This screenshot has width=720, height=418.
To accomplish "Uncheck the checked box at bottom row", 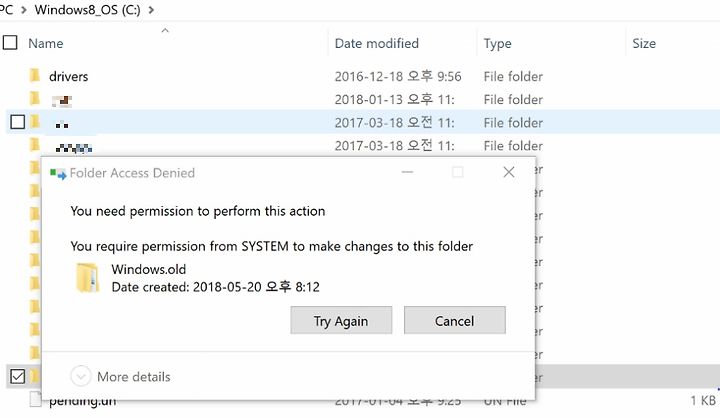I will (17, 377).
